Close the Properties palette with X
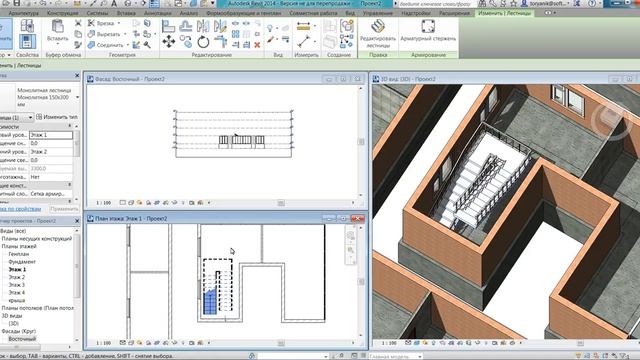 pyautogui.click(x=77, y=76)
